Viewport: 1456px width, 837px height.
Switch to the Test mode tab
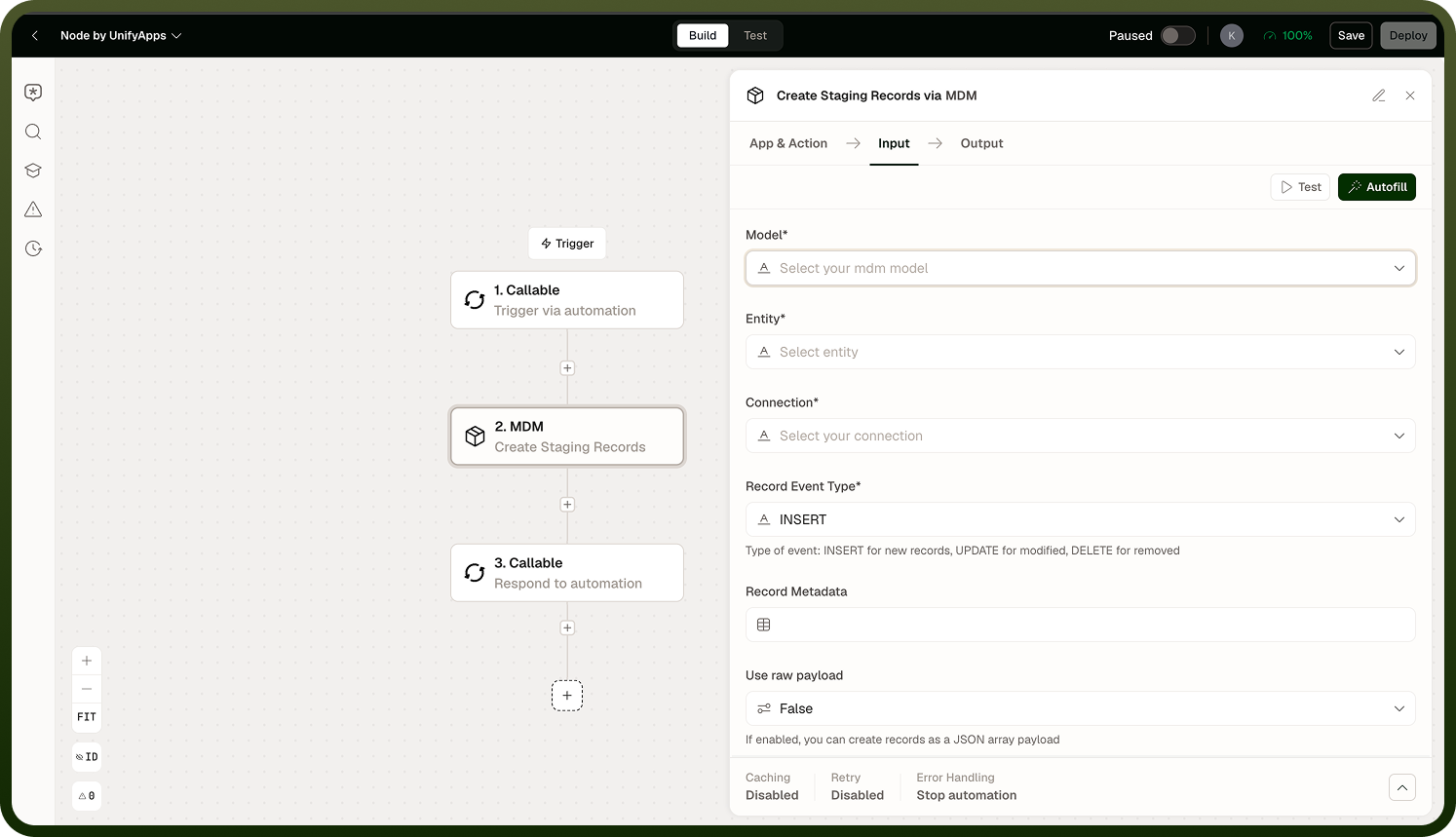tap(755, 36)
